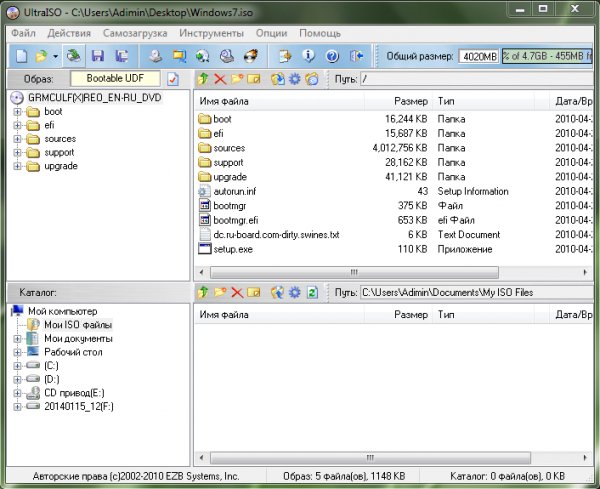Expand the CD привод(E:) node
Viewport: 600px width, 489px height.
click(x=17, y=393)
